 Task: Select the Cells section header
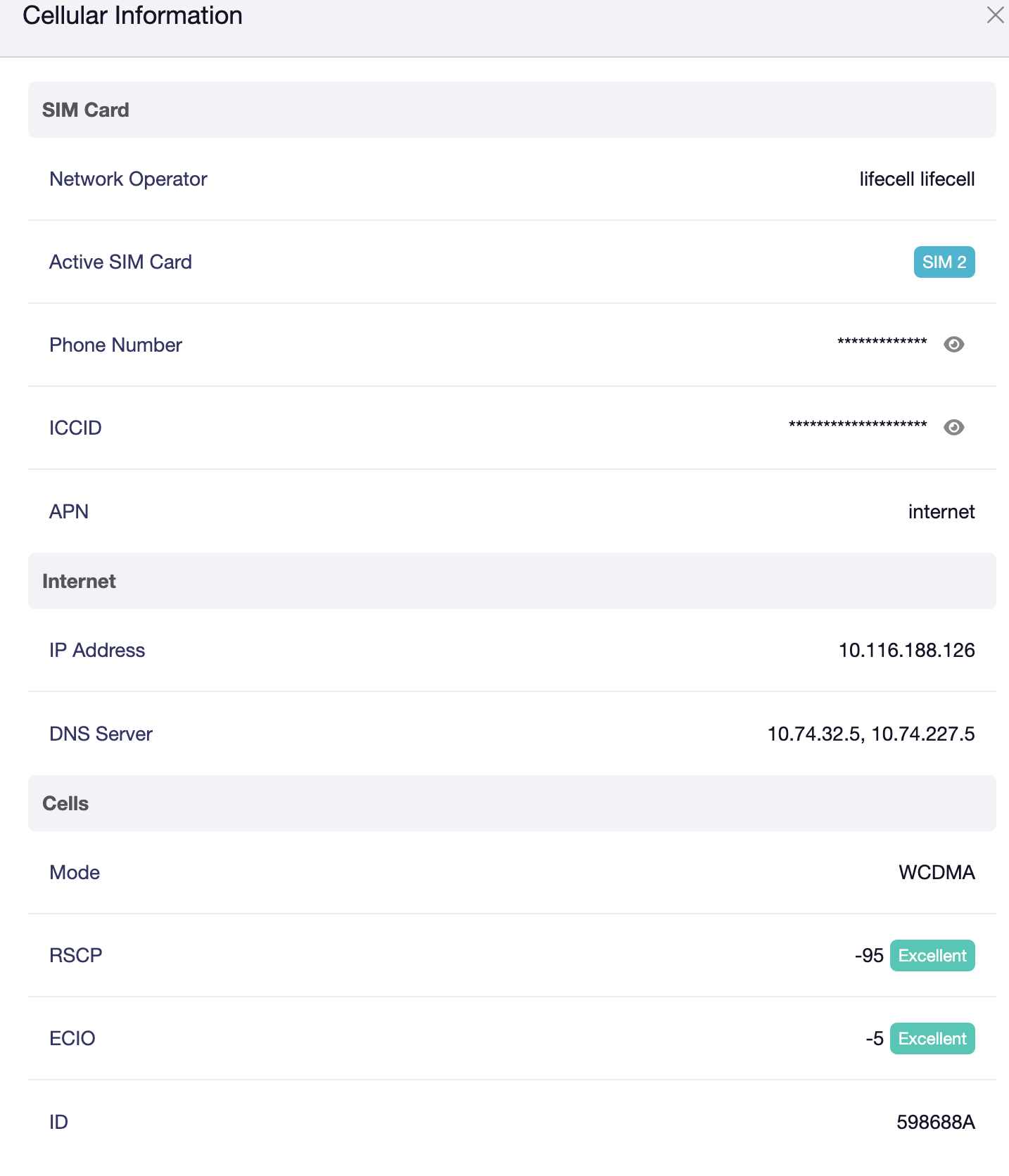(x=65, y=804)
